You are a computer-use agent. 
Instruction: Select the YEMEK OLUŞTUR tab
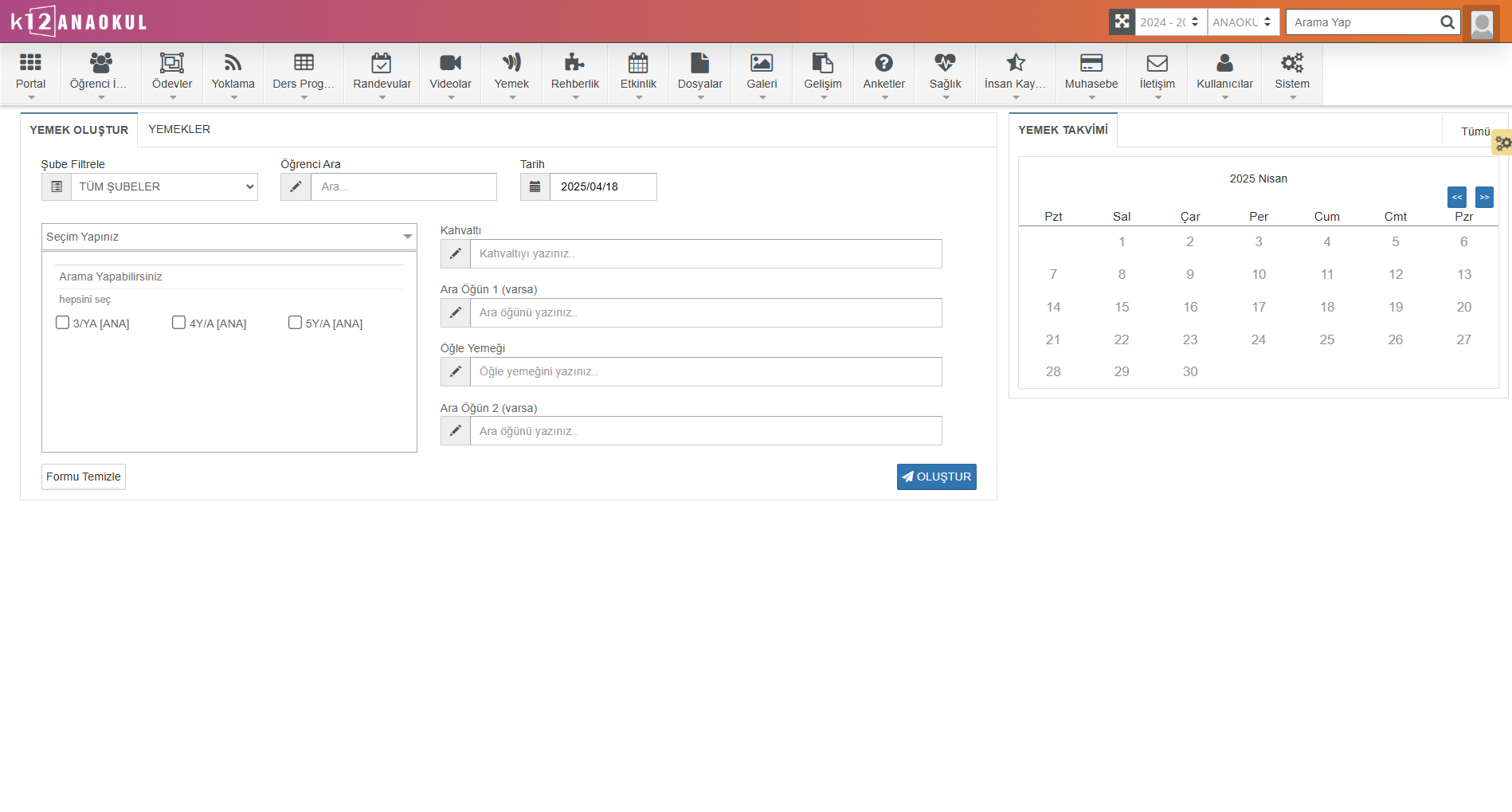(79, 130)
